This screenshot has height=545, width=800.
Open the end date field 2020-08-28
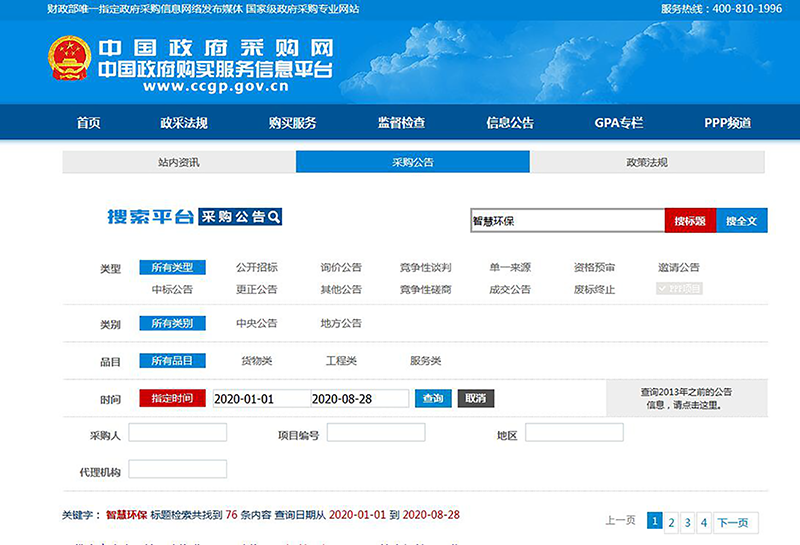pos(358,398)
